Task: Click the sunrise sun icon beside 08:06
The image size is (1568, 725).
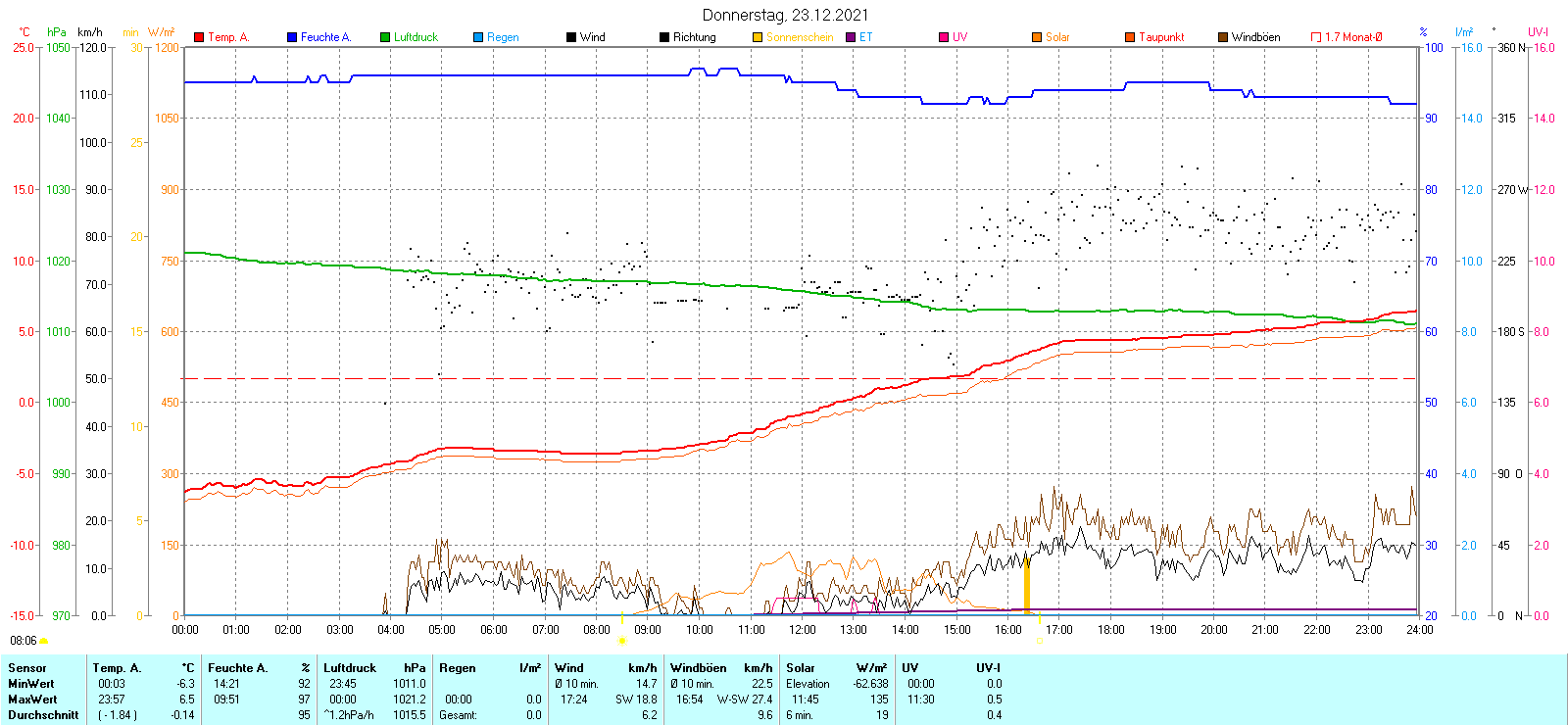Action: click(43, 641)
